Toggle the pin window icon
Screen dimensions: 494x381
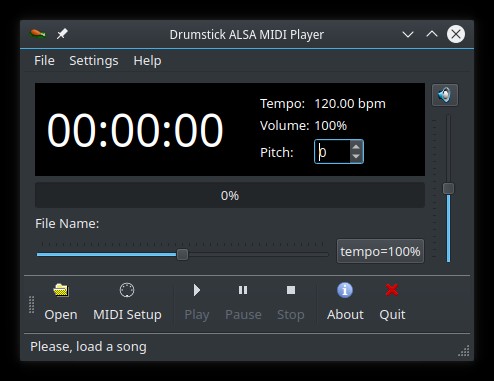click(62, 34)
